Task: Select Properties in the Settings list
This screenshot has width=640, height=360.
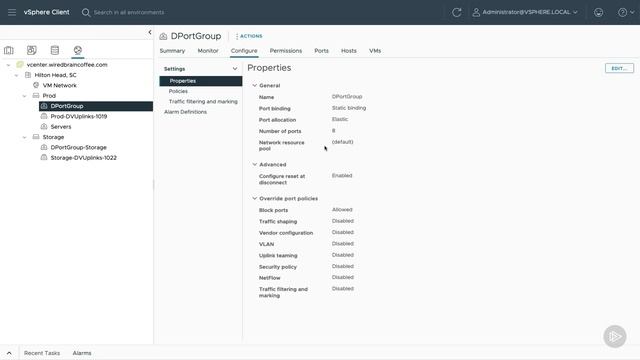Action: pyautogui.click(x=201, y=81)
